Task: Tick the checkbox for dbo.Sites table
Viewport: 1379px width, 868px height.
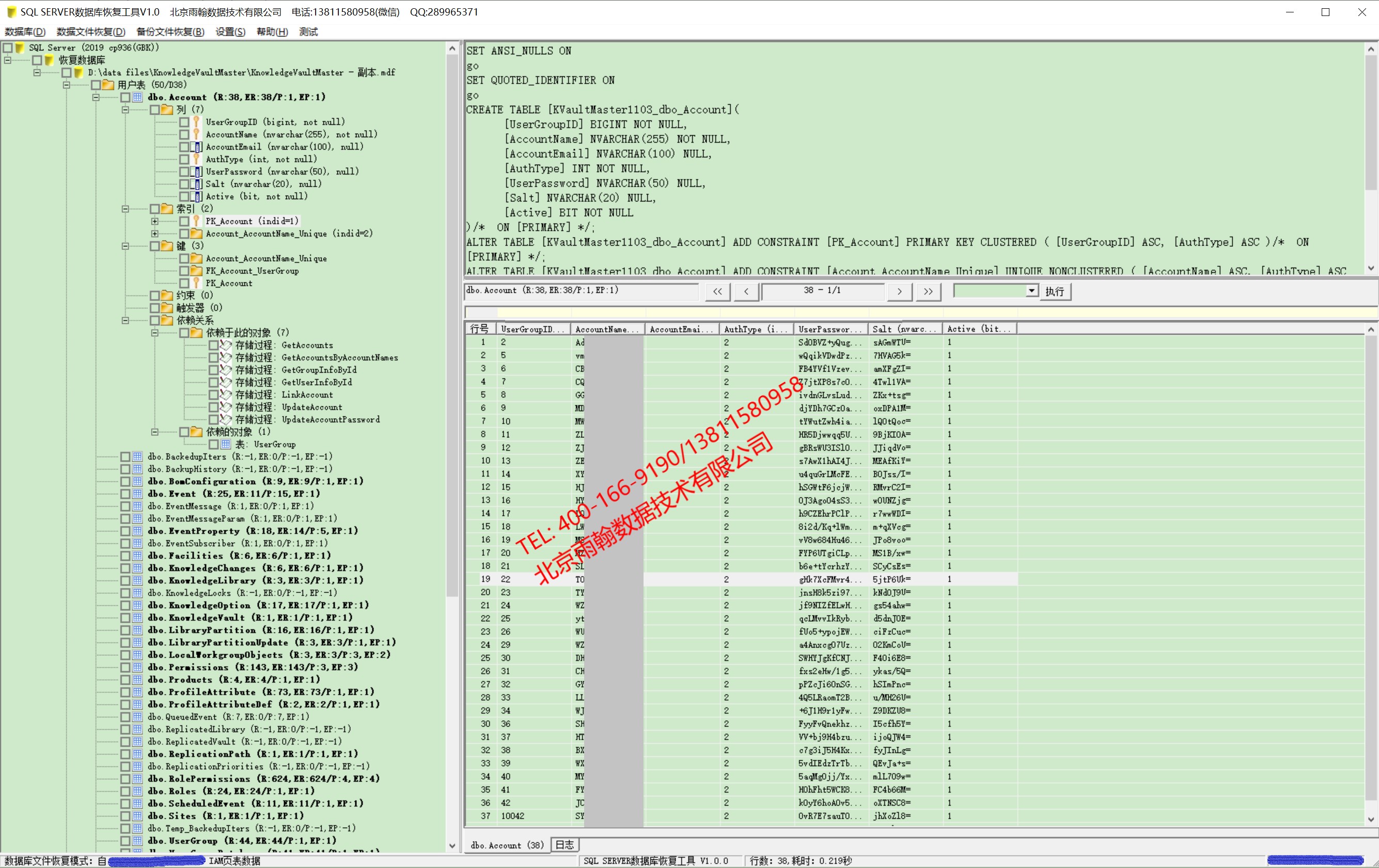Action: [x=126, y=816]
